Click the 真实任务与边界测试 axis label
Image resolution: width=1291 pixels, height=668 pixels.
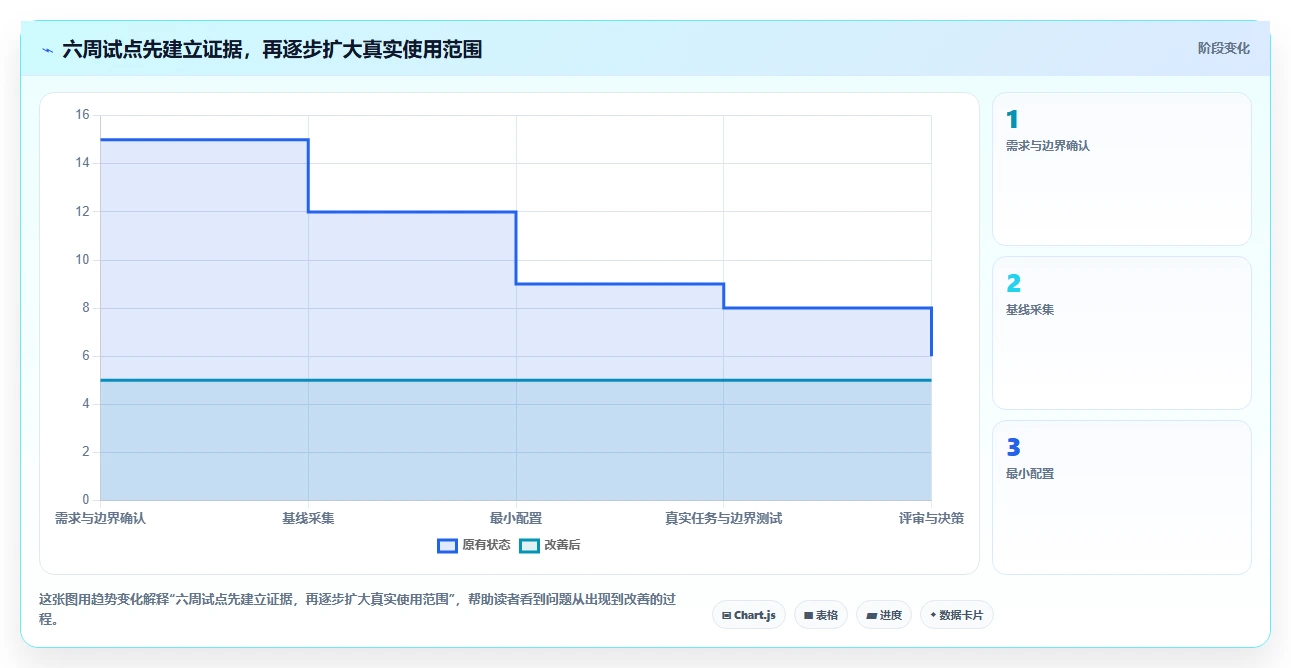click(723, 518)
